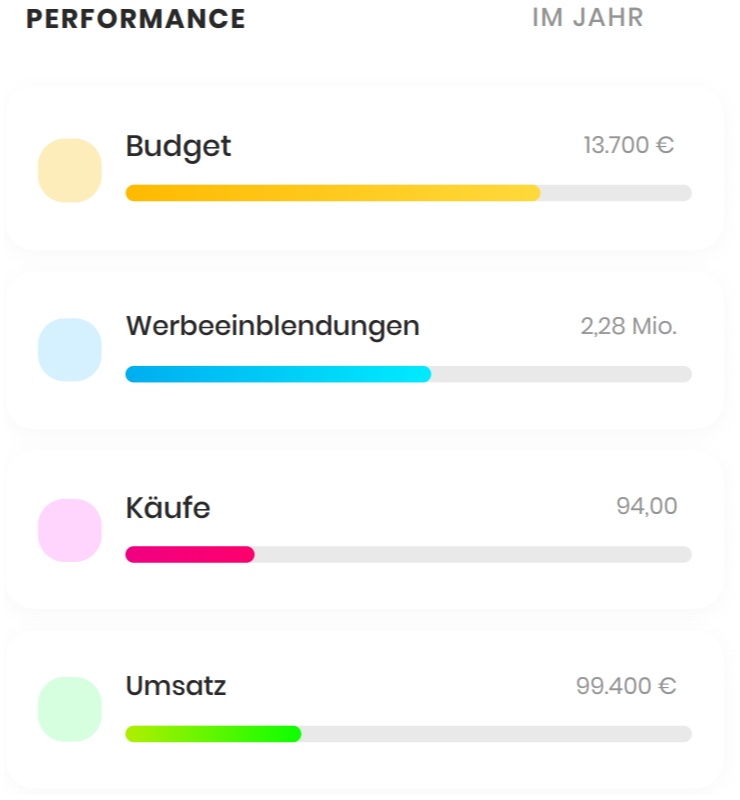Click the Werbeeinblendungen label
Image resolution: width=740 pixels, height=800 pixels.
(273, 327)
